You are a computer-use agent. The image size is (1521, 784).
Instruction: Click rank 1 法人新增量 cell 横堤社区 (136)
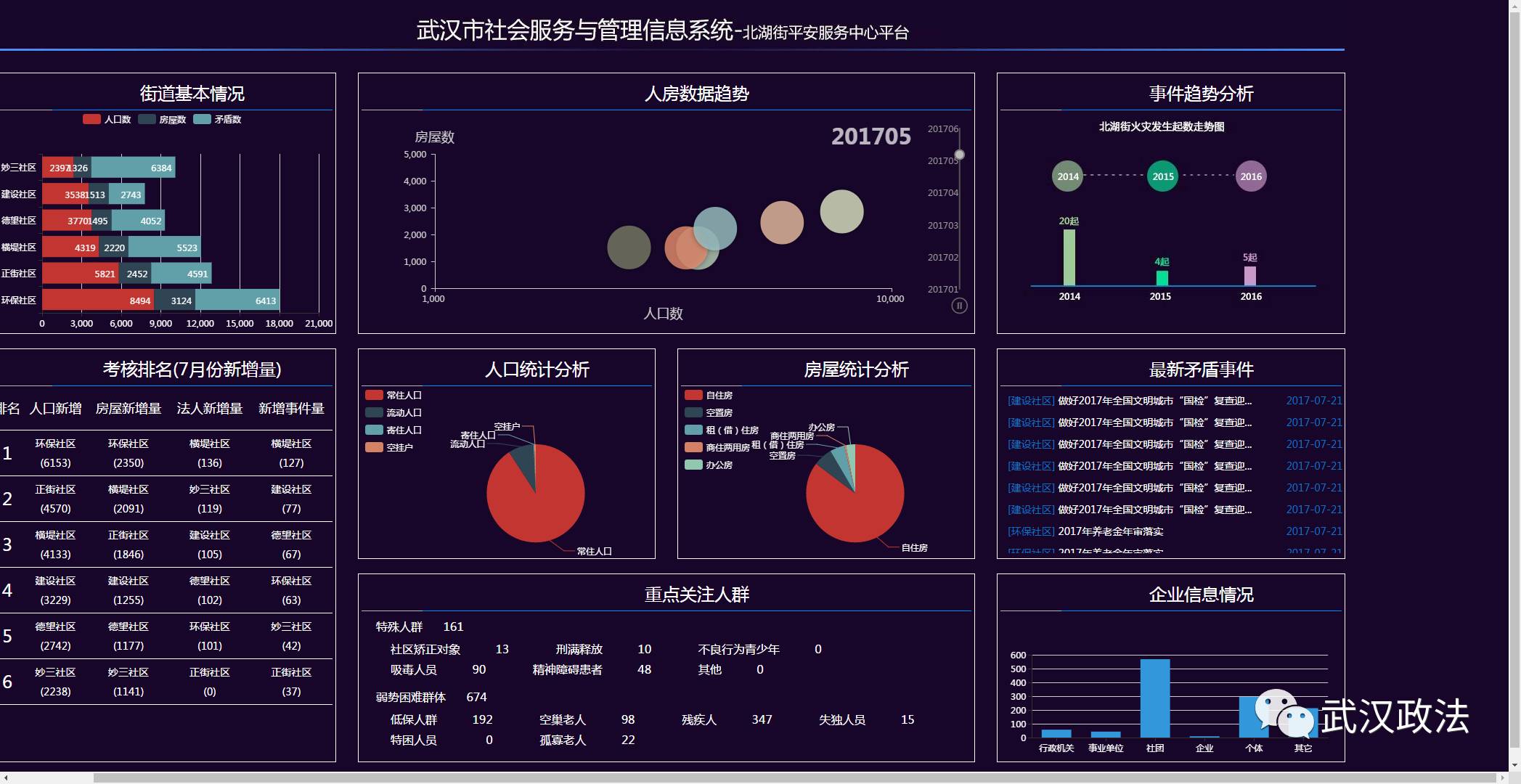[x=210, y=453]
